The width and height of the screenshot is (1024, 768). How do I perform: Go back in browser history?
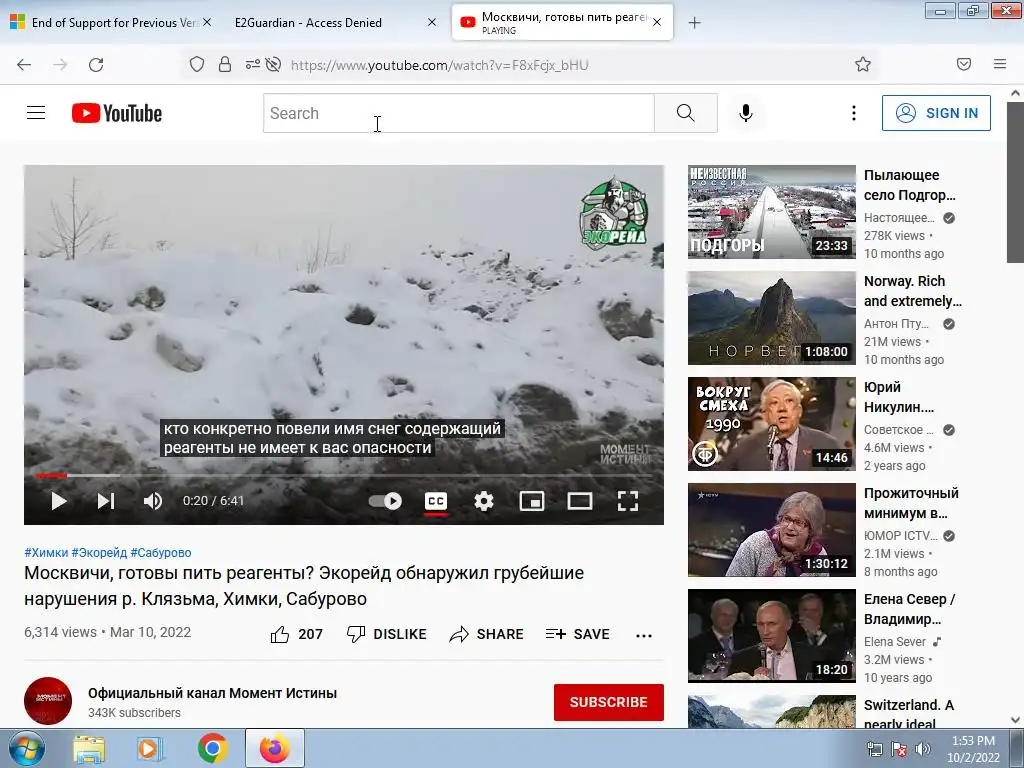[24, 65]
